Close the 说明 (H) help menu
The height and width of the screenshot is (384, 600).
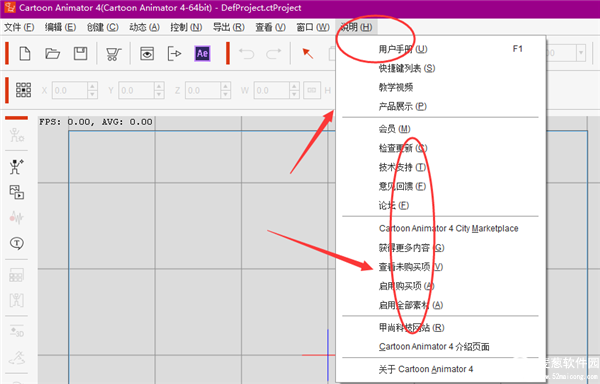[x=356, y=27]
